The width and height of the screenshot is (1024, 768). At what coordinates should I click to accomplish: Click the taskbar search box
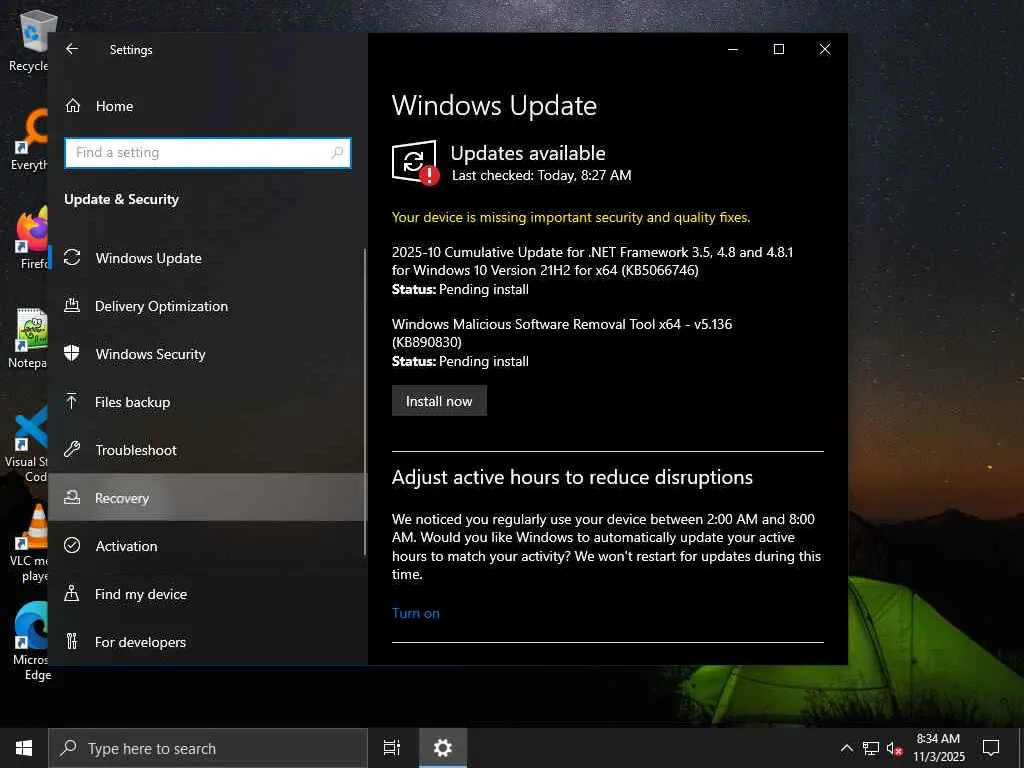tap(208, 748)
